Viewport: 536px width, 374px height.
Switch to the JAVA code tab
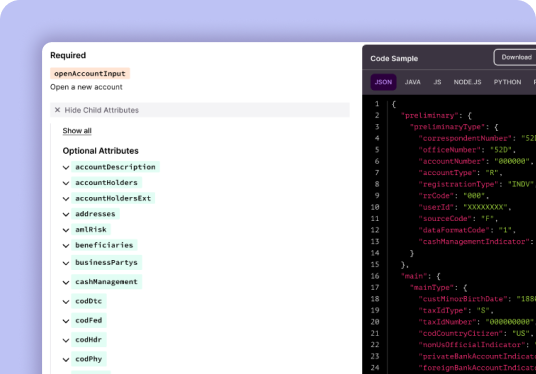tap(413, 82)
